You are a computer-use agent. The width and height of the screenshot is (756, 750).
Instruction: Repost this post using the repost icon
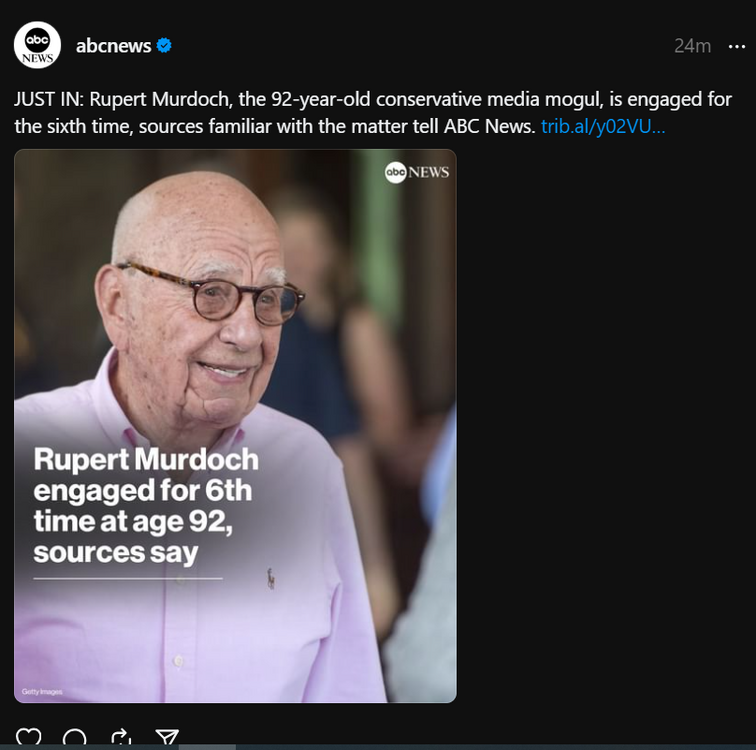coord(121,739)
